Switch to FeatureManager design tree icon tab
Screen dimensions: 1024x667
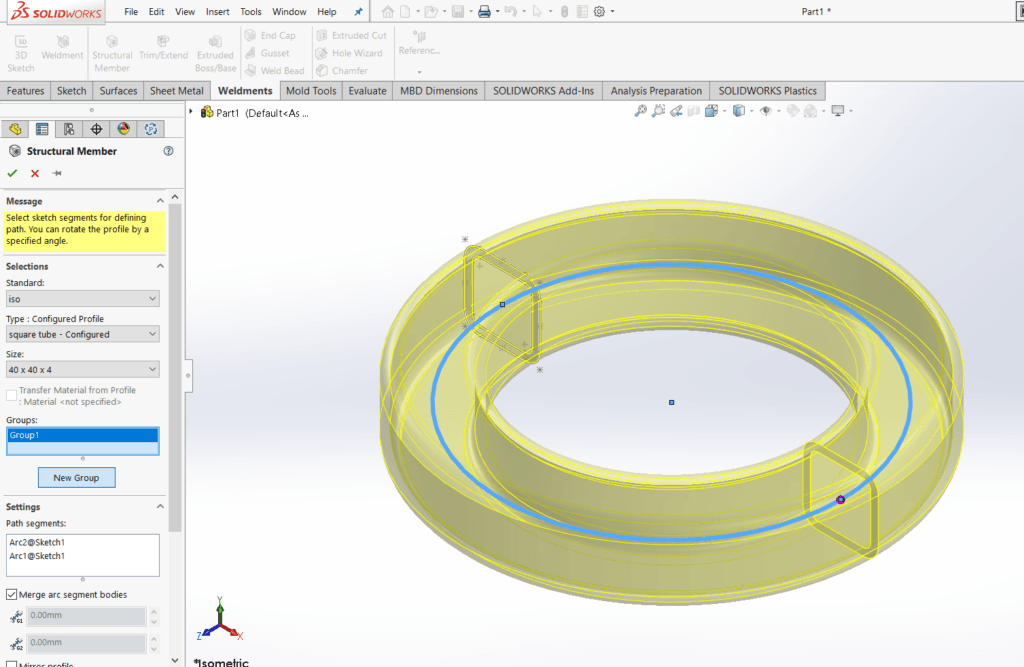(14, 129)
